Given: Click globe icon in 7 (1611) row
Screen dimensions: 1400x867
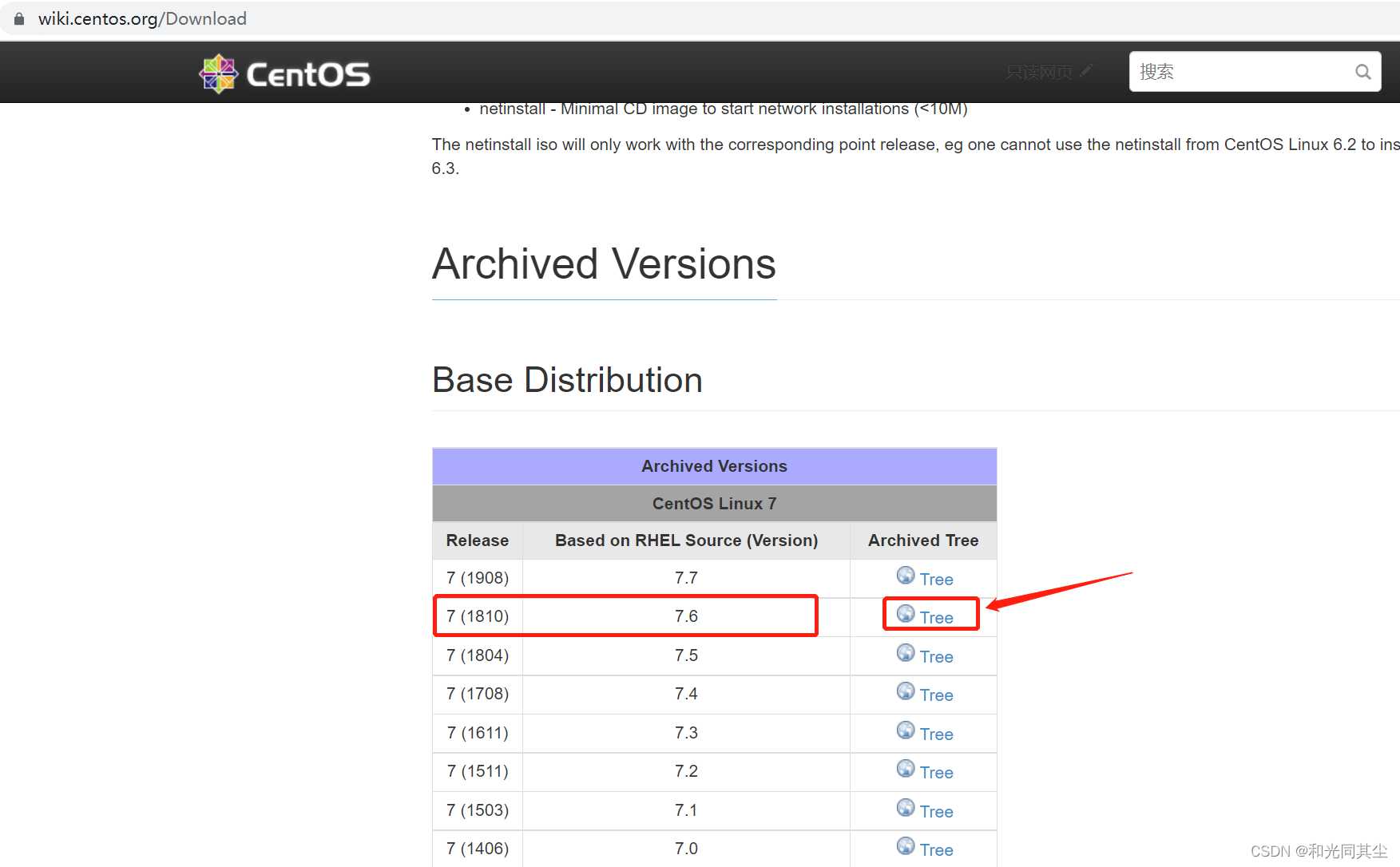Looking at the screenshot, I should click(x=906, y=730).
